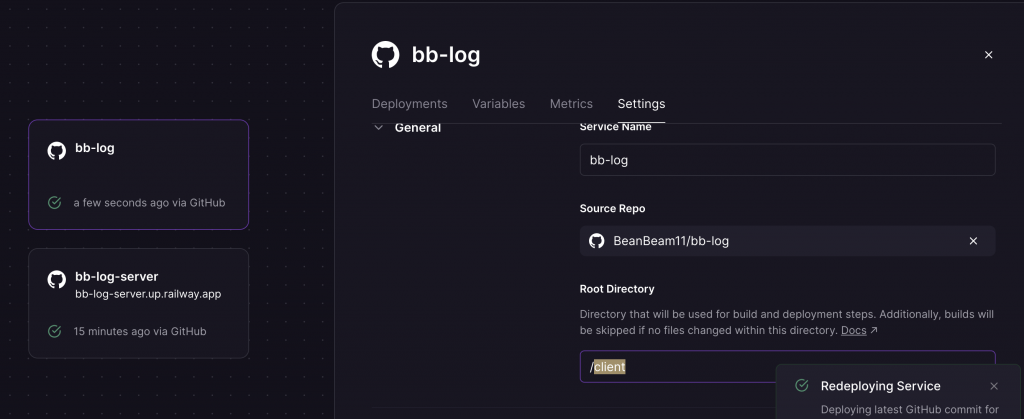Screen dimensions: 1024x419
Task: Click GitHub icon on bb-log-server card
Action: 57,280
